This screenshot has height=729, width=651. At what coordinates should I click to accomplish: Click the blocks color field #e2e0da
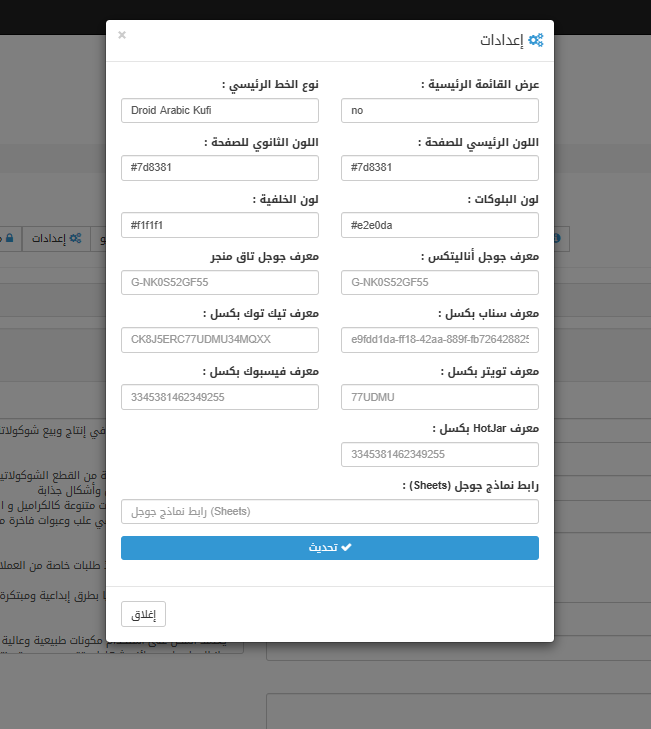coord(439,225)
